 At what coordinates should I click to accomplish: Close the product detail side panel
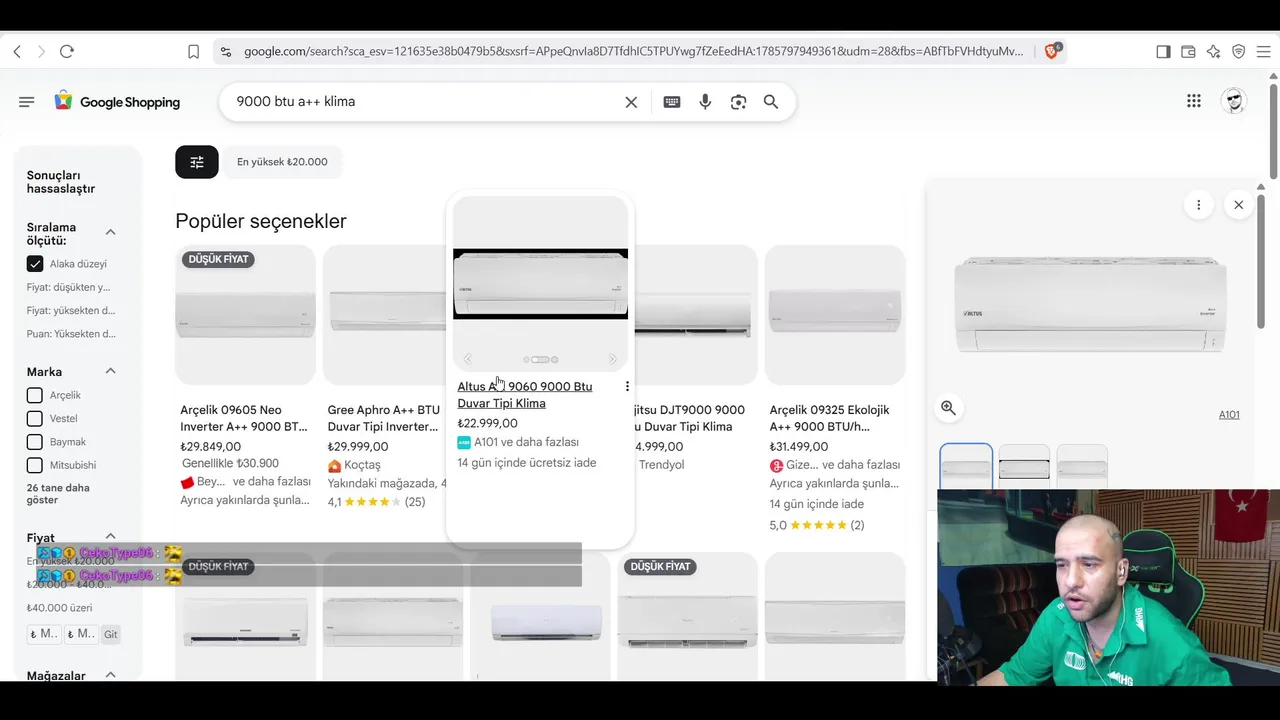point(1238,205)
